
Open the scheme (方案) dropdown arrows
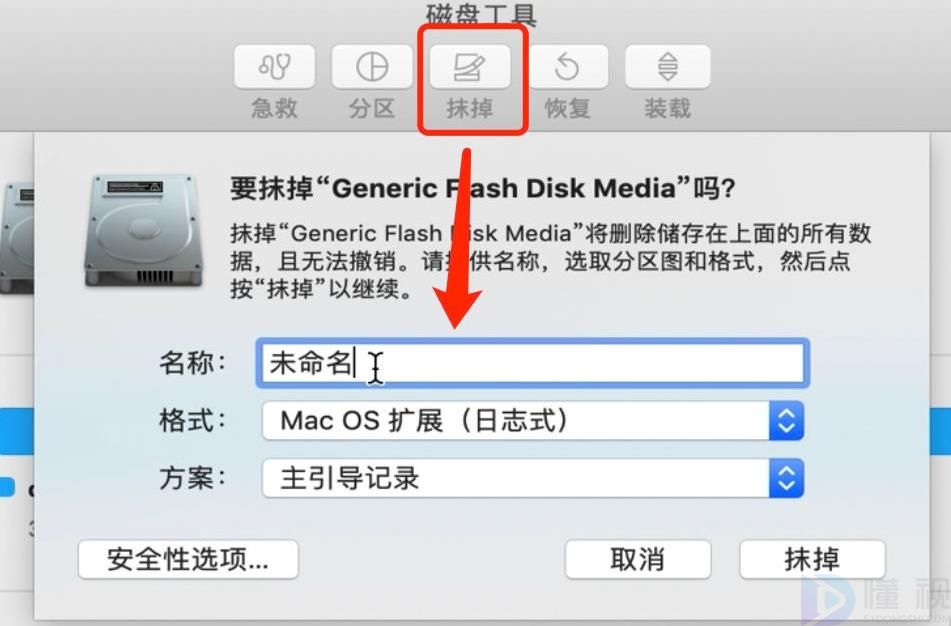click(x=787, y=478)
